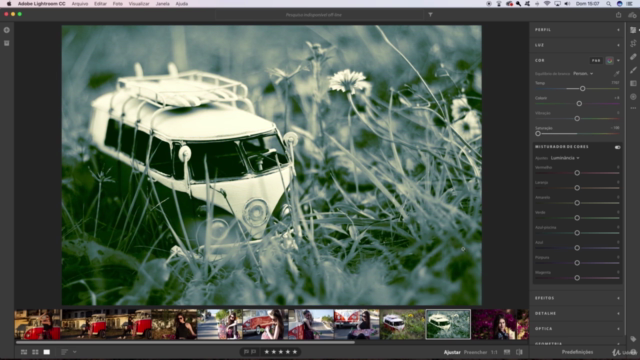Flag photo as picked

pos(246,352)
